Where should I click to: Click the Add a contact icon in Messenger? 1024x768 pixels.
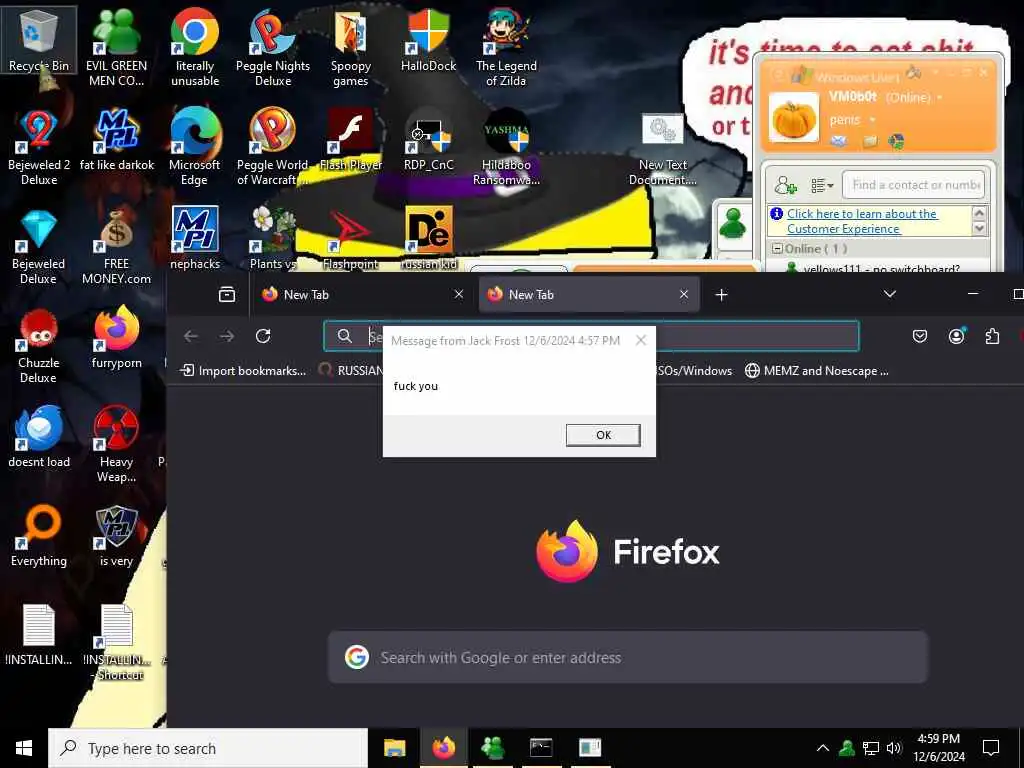coord(785,185)
